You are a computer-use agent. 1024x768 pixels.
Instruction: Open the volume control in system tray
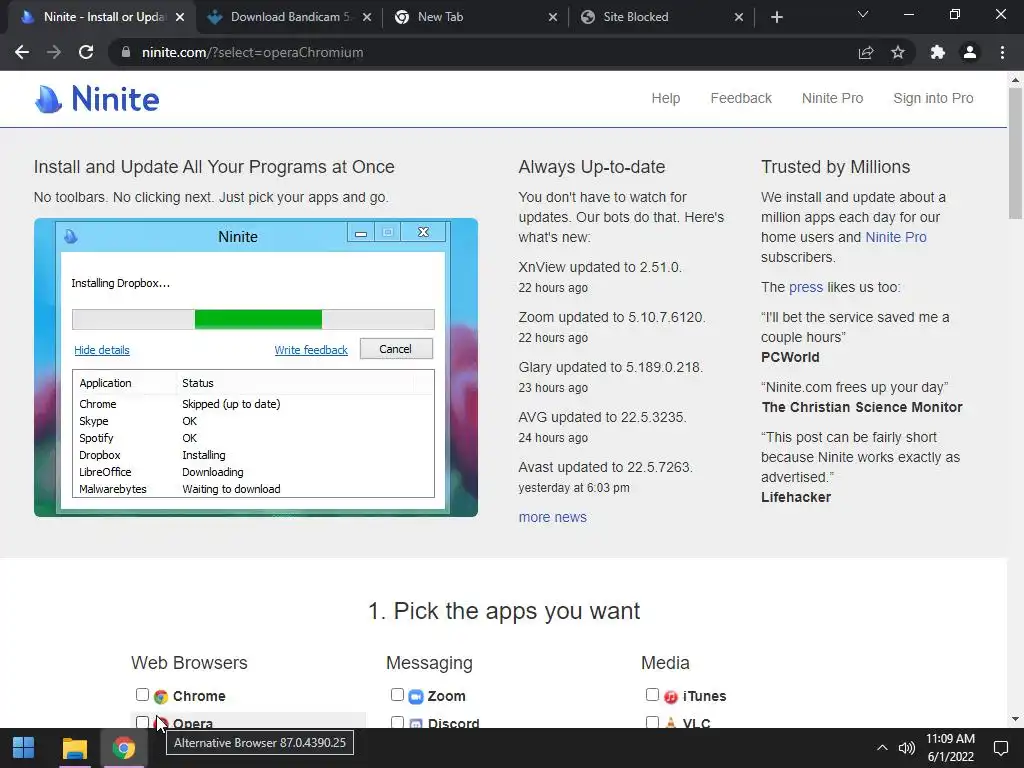click(x=906, y=748)
